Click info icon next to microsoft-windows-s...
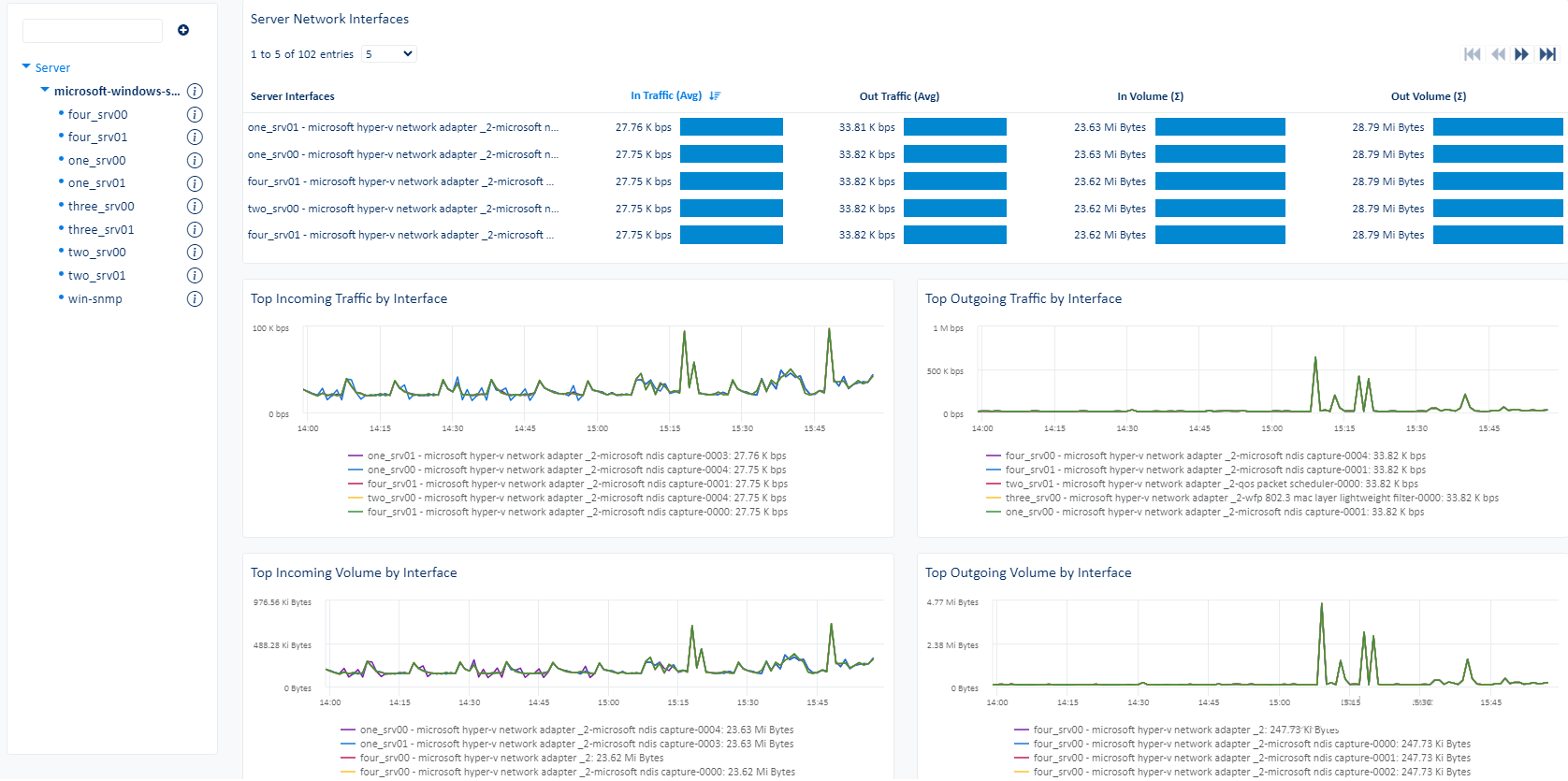Screen dimensions: 1568x781 tap(195, 92)
